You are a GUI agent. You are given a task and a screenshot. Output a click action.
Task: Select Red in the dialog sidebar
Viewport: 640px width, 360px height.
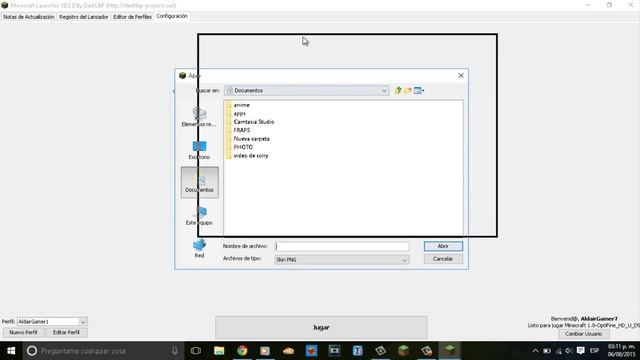point(199,248)
